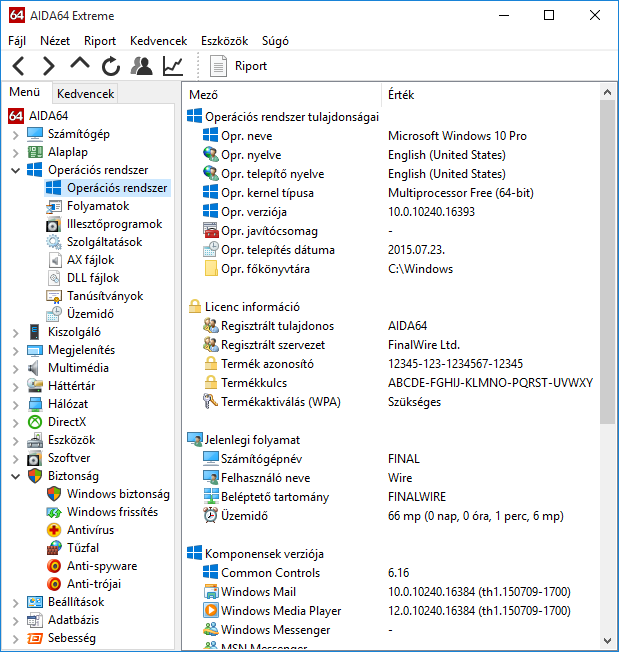Collapse the Biztonság tree node
The width and height of the screenshot is (619, 652).
(15, 477)
